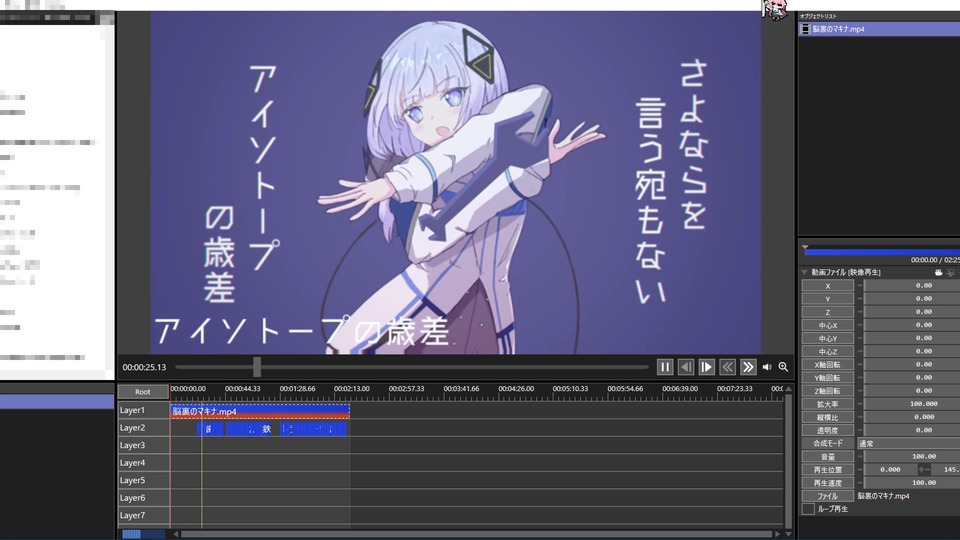Click the 再生位置 start value 0.000
This screenshot has width=960, height=540.
[891, 470]
